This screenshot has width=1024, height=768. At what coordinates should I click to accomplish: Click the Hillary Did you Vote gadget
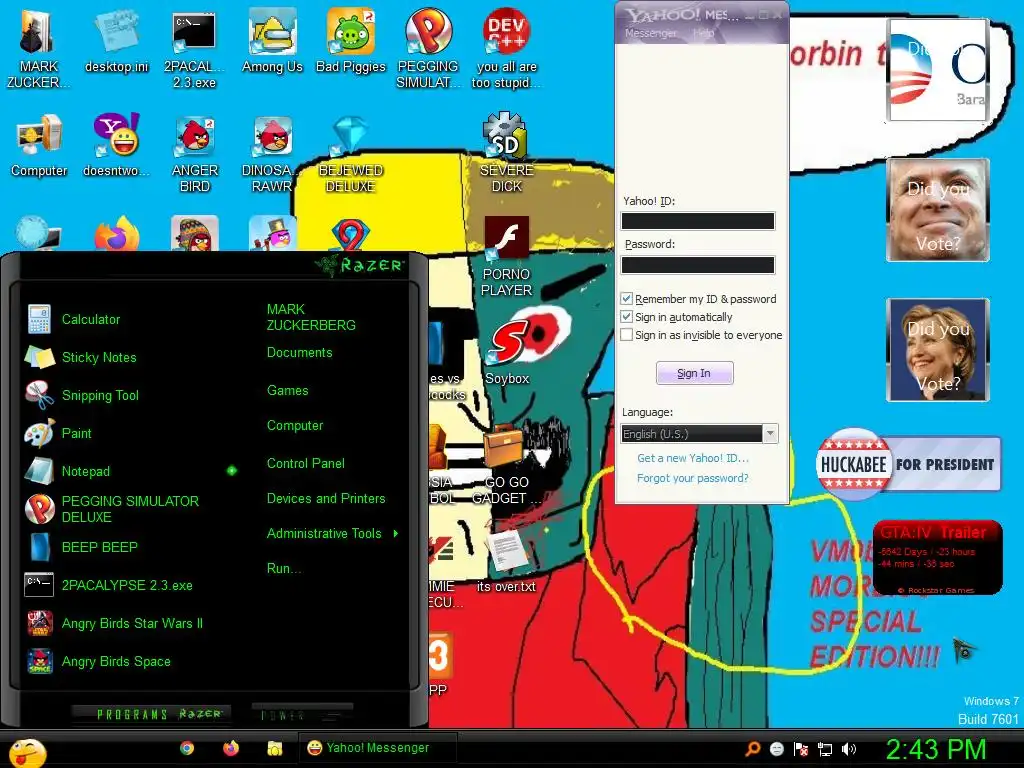(x=938, y=350)
